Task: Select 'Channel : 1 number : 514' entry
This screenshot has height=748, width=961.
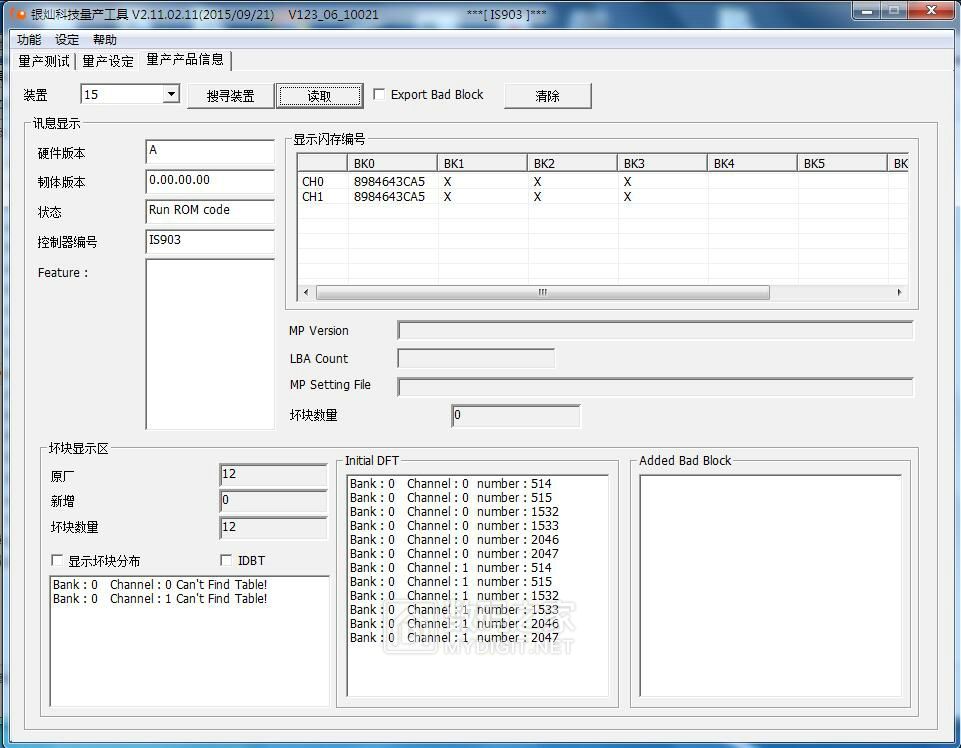Action: [450, 568]
